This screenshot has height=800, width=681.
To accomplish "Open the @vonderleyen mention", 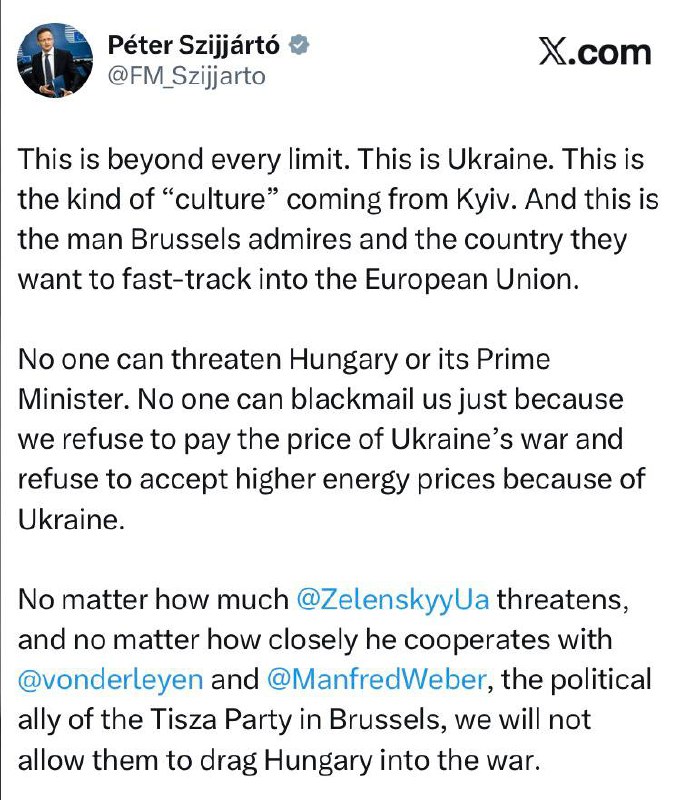I will pyautogui.click(x=110, y=681).
